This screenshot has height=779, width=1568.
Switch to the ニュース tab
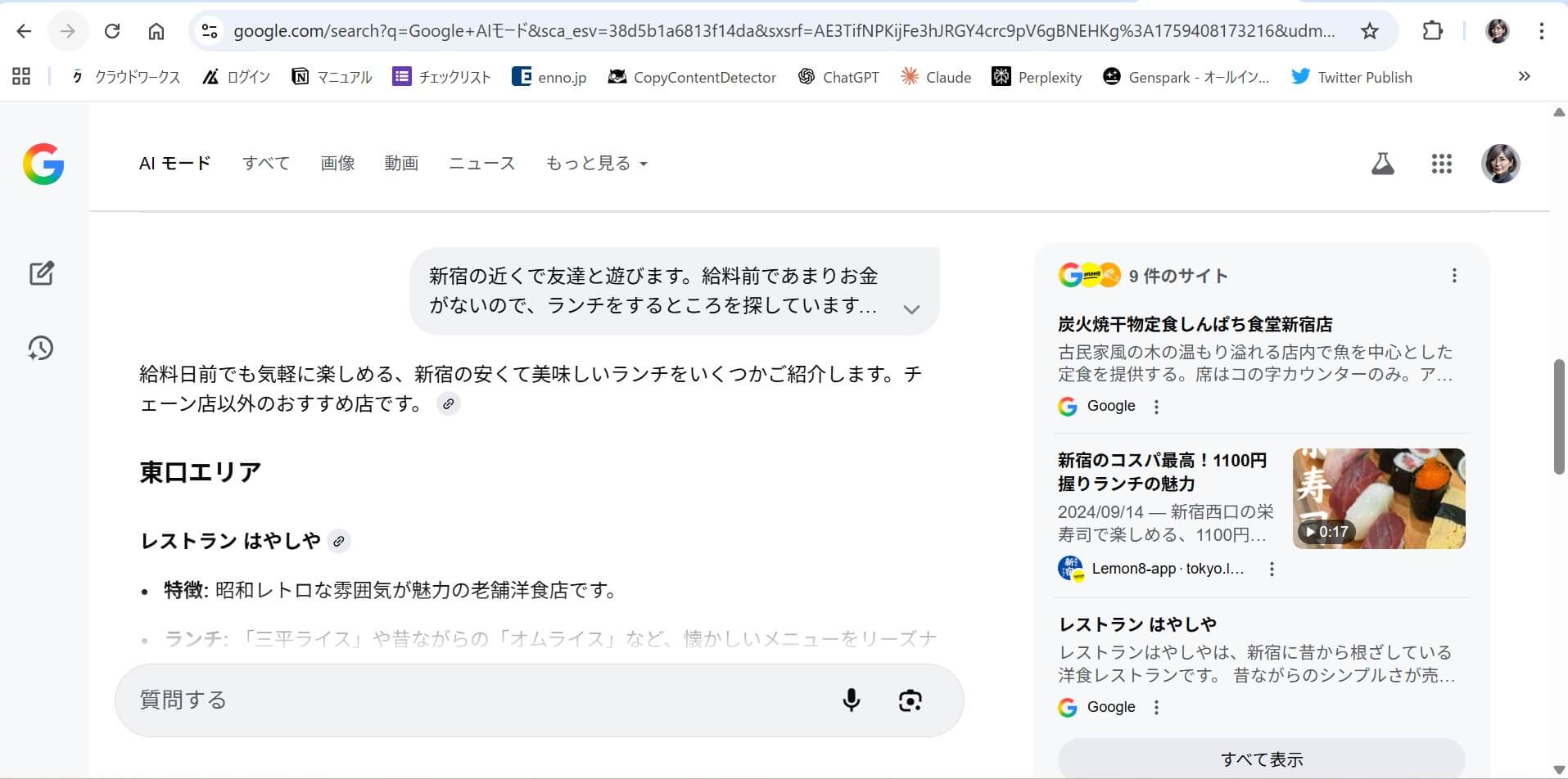pyautogui.click(x=481, y=164)
